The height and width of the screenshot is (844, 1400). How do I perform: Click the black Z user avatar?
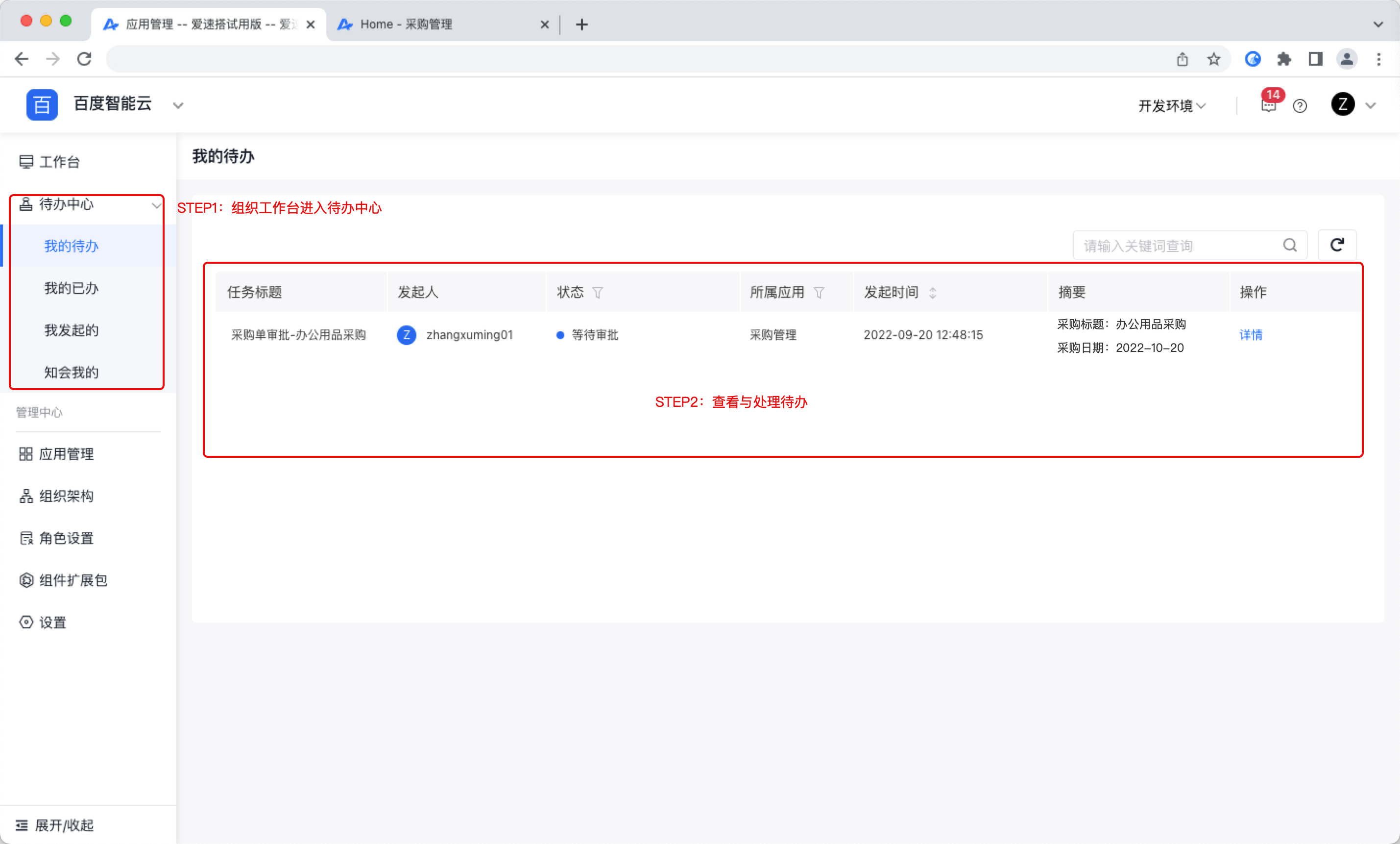pos(1343,104)
